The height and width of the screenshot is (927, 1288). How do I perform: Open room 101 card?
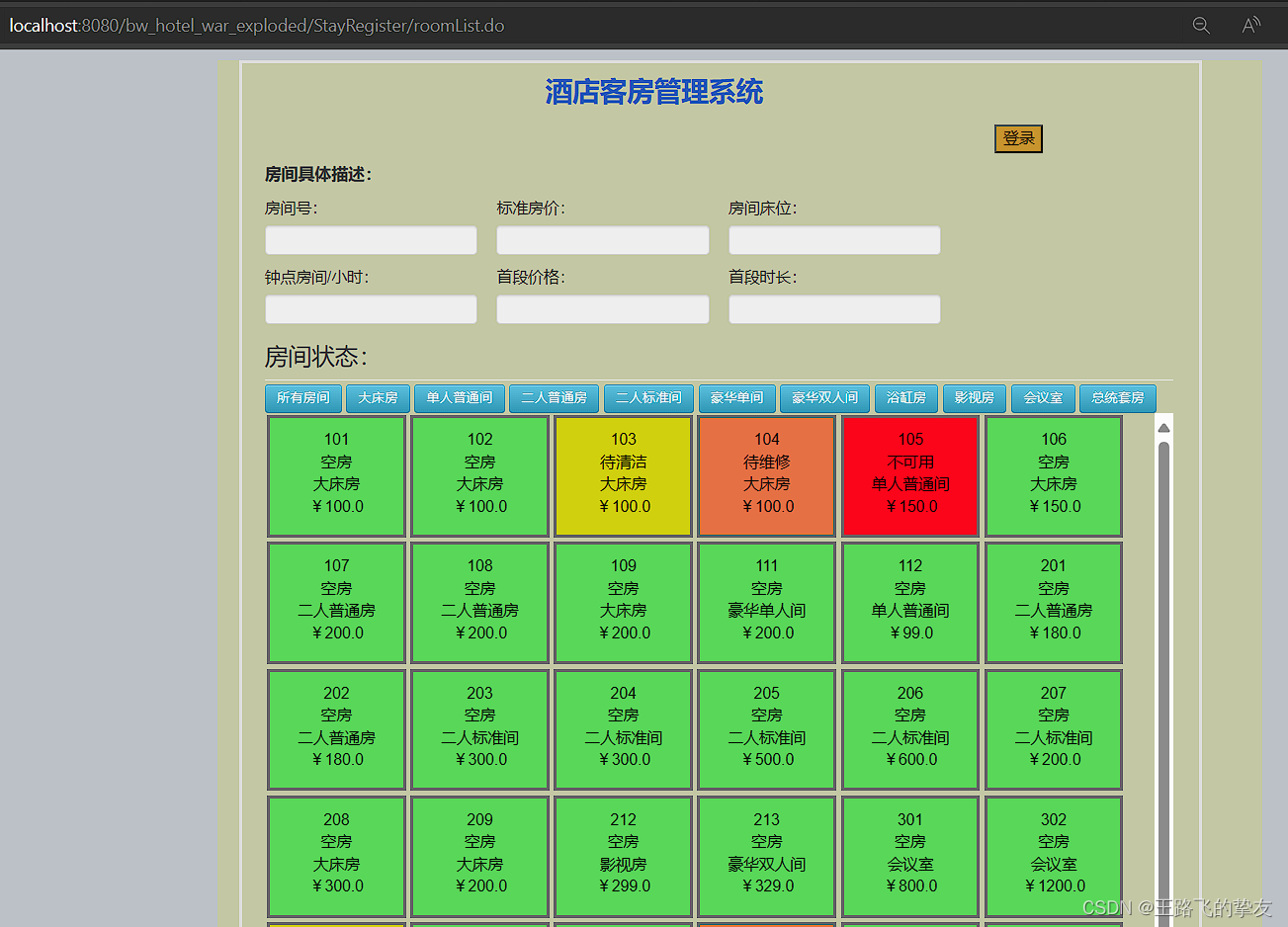(336, 476)
